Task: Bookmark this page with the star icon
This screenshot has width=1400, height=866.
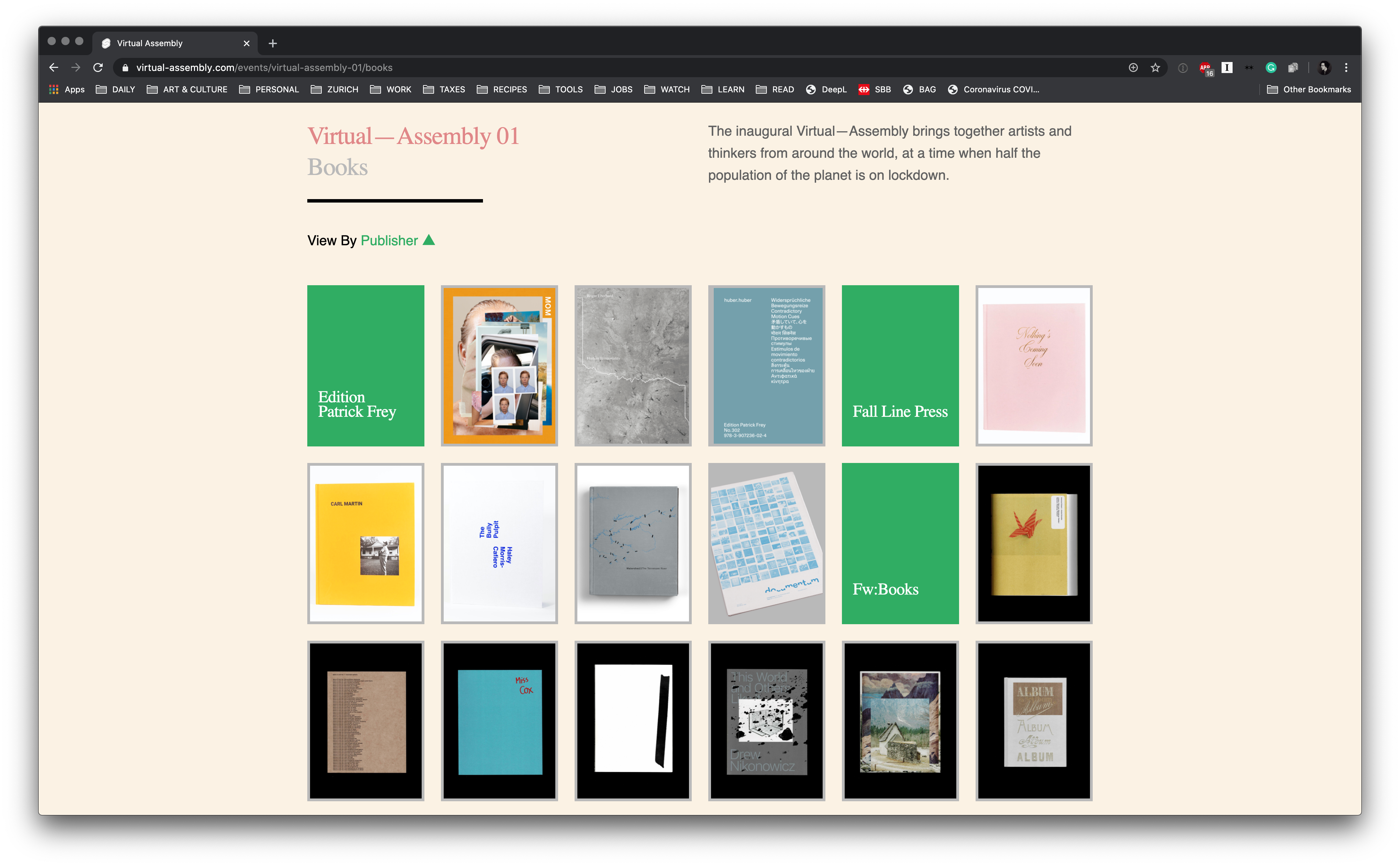Action: (1155, 68)
